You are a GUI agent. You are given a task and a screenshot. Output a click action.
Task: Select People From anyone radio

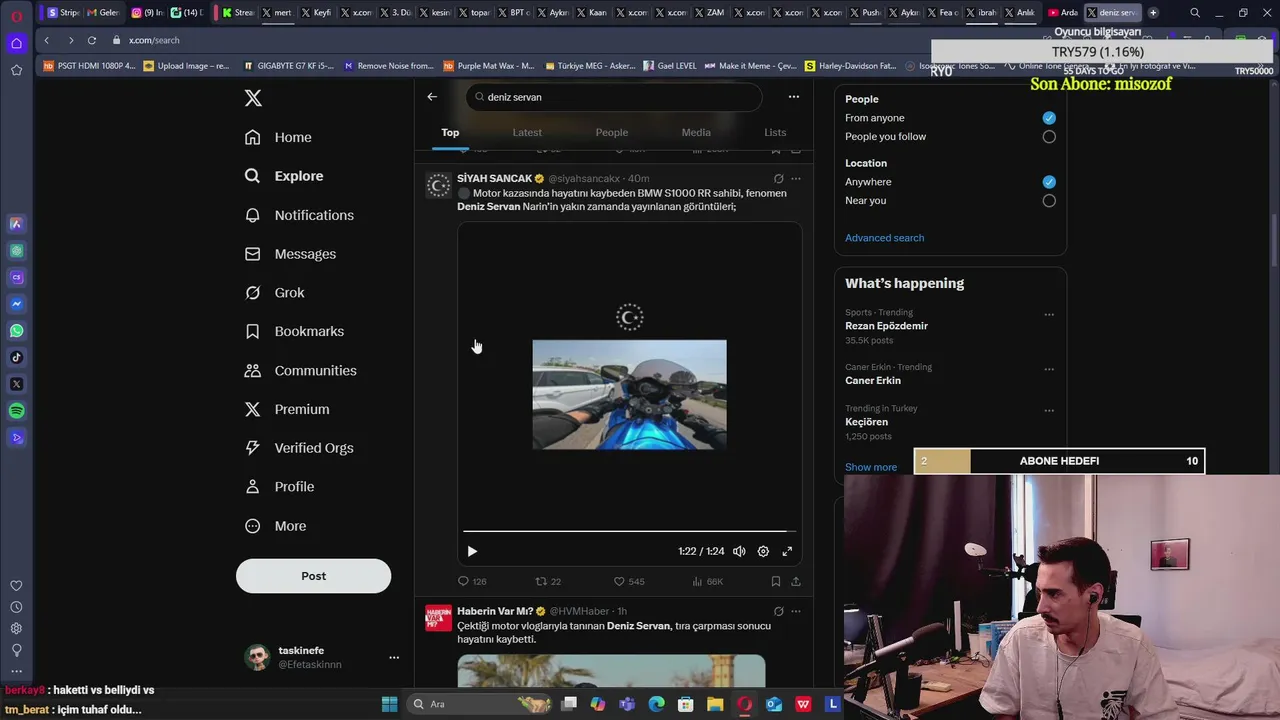(1049, 118)
